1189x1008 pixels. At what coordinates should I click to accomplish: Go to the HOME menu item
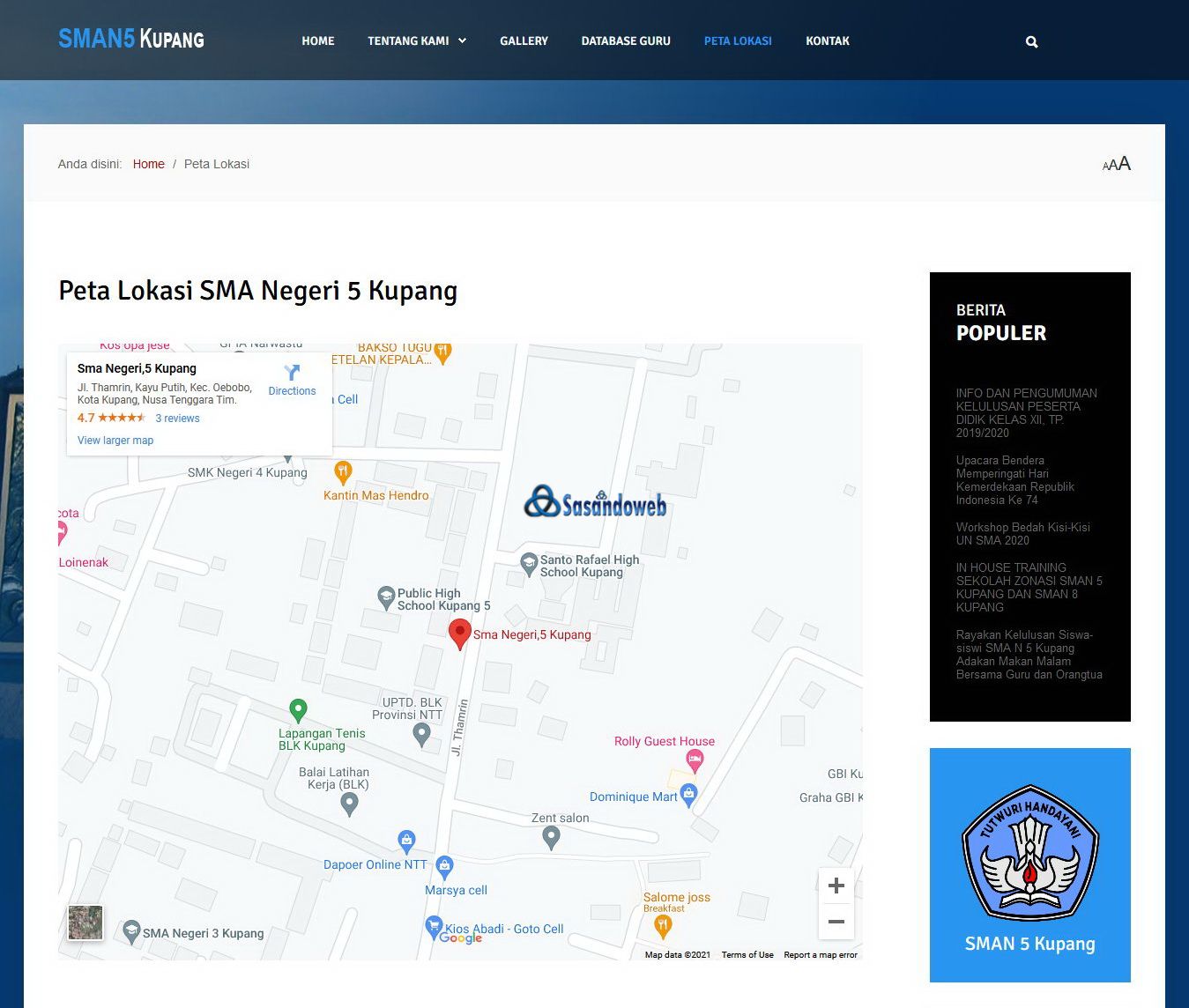(x=318, y=41)
